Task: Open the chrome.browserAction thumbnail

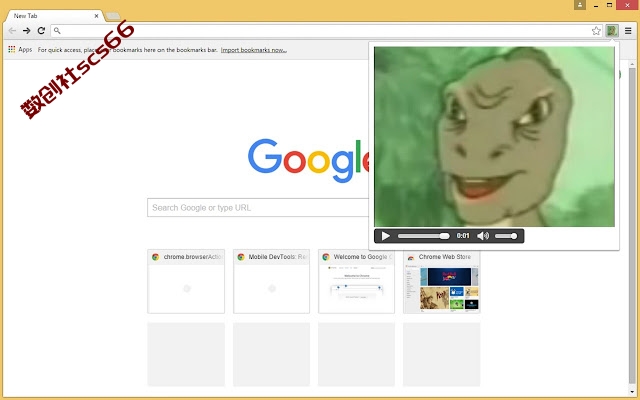Action: (186, 282)
